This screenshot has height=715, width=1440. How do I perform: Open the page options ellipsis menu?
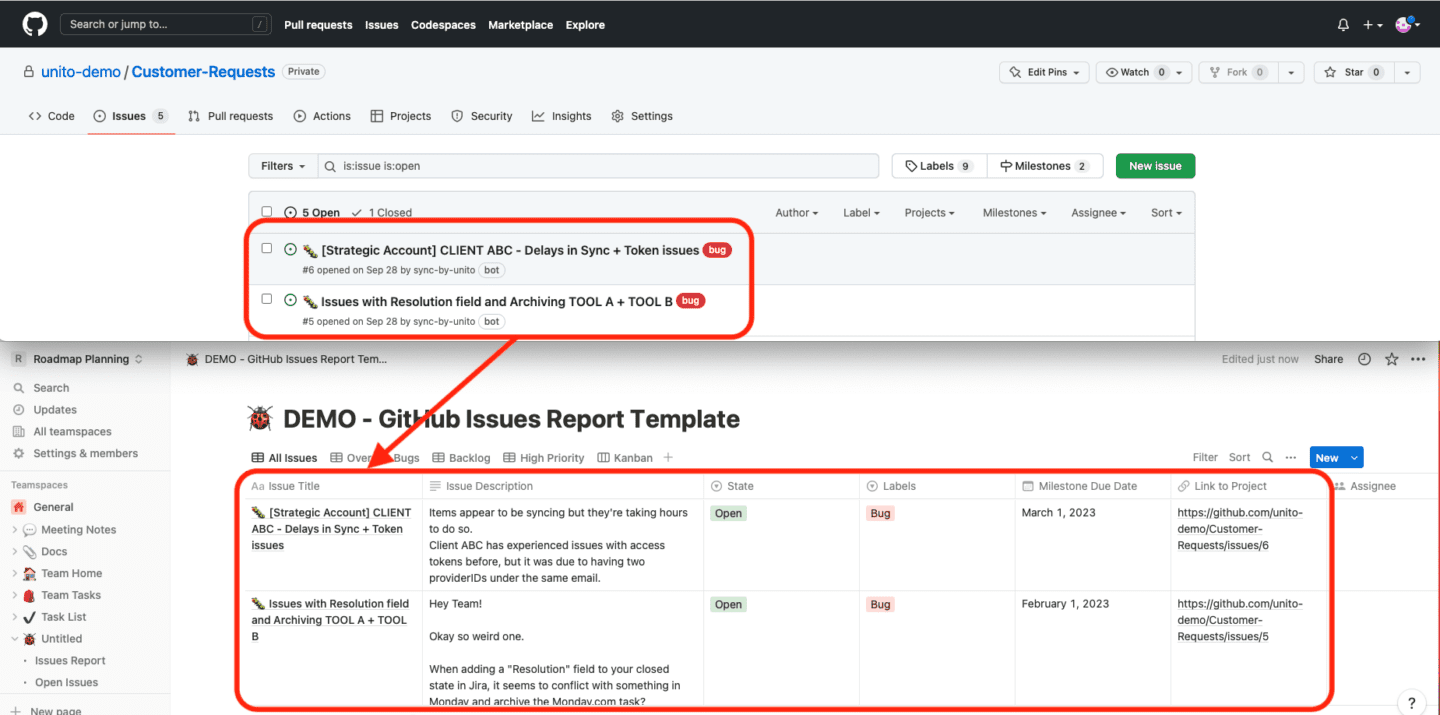1418,358
